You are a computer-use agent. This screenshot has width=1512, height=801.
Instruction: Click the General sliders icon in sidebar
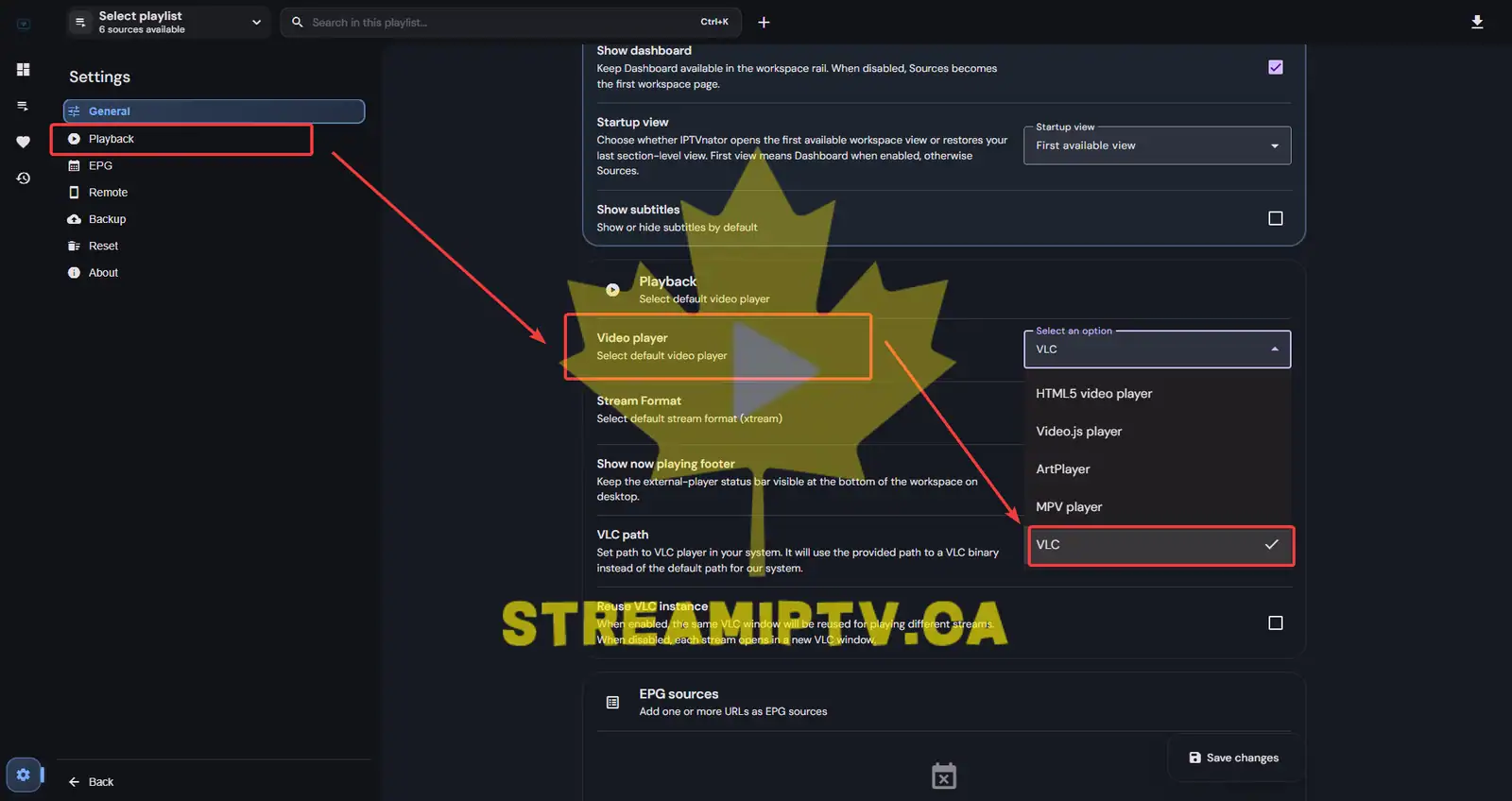74,111
